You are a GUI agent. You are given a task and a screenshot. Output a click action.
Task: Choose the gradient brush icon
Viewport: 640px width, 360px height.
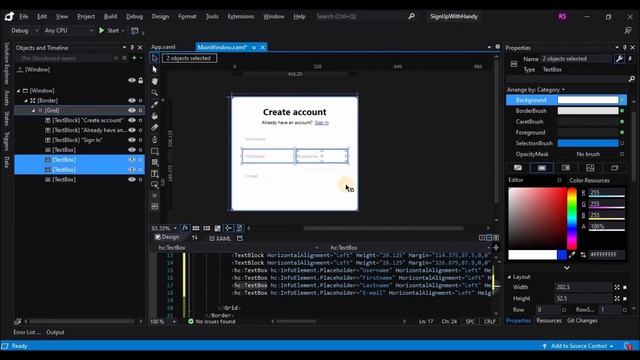[566, 168]
